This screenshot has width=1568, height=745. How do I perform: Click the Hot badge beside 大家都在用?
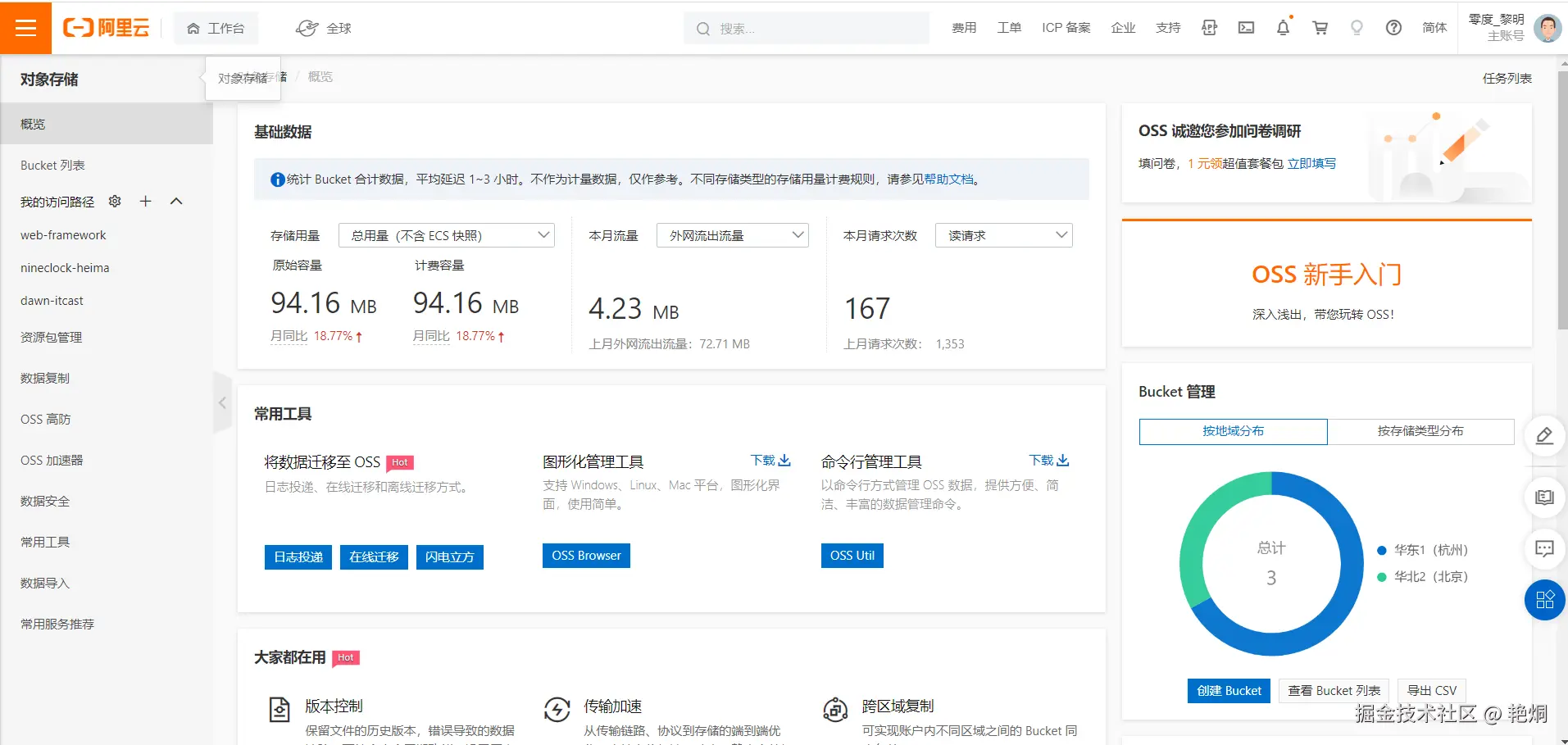(346, 657)
